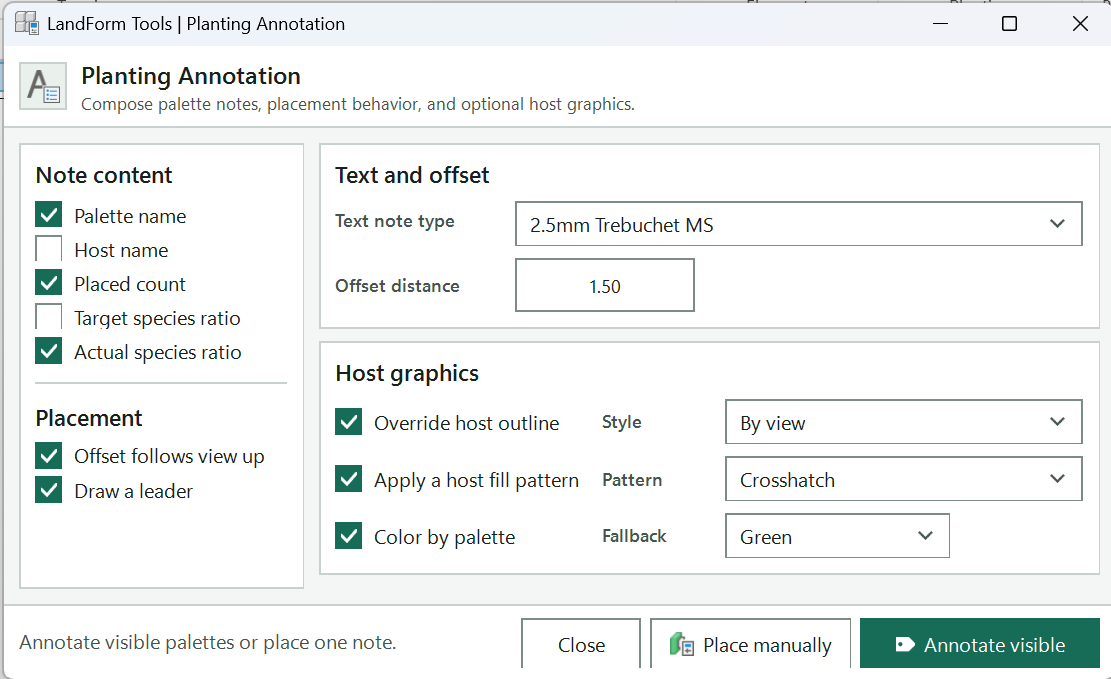Maximize the Planting Annotation window
1111x679 pixels.
1010,23
